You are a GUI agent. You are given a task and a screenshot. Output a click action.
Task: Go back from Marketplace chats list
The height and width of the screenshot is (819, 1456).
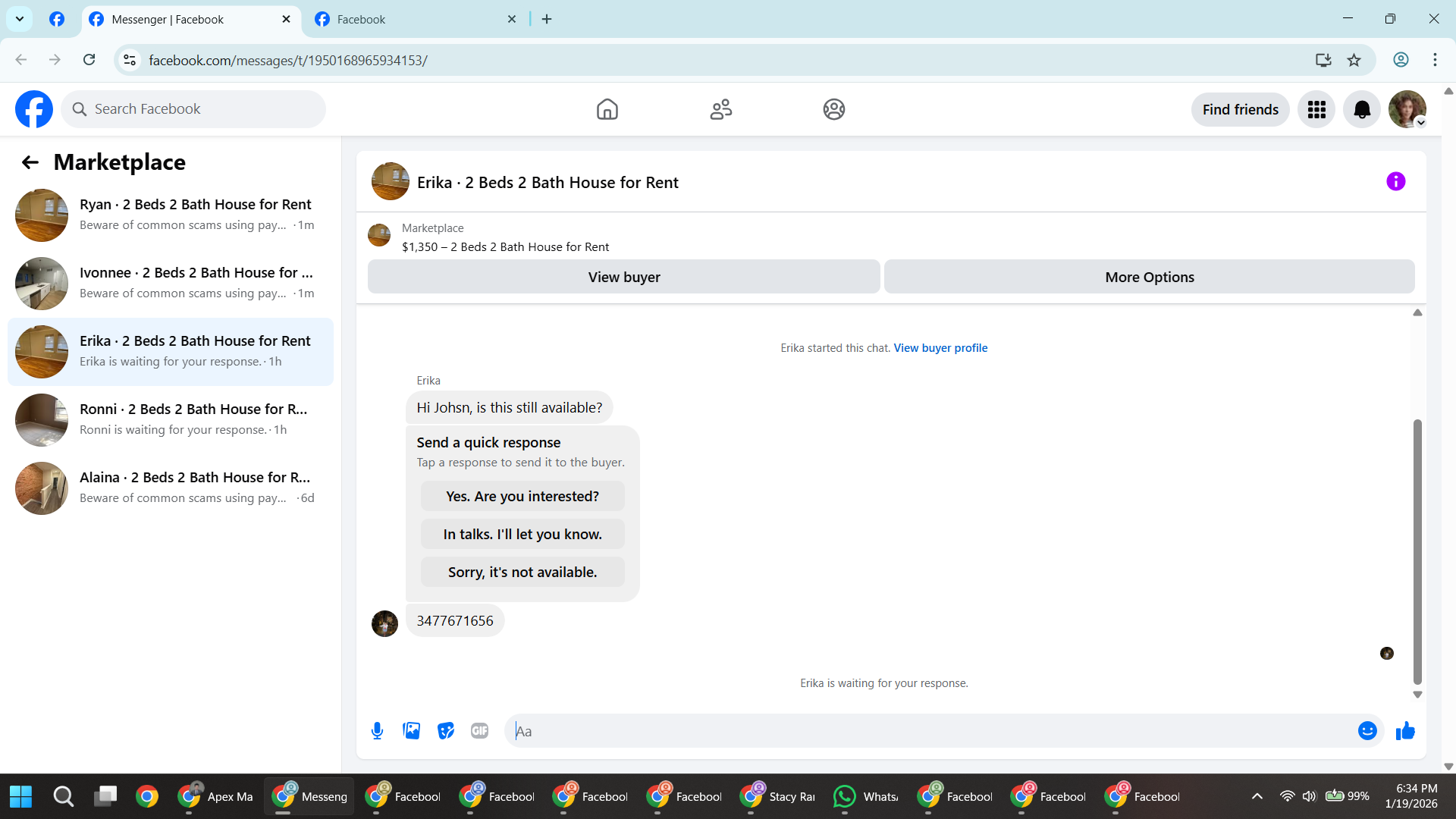pos(30,162)
